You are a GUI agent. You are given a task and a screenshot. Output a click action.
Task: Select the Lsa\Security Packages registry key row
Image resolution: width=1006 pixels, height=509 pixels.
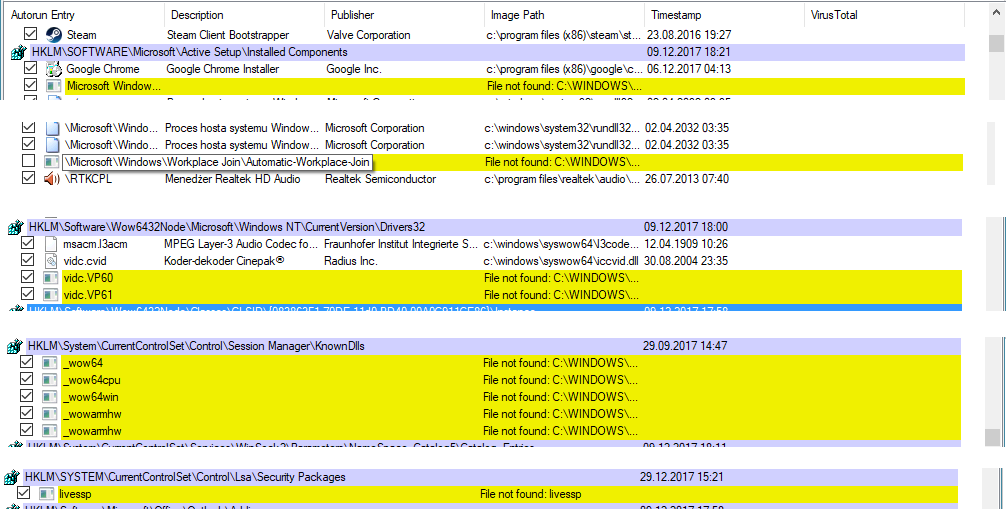click(x=491, y=477)
